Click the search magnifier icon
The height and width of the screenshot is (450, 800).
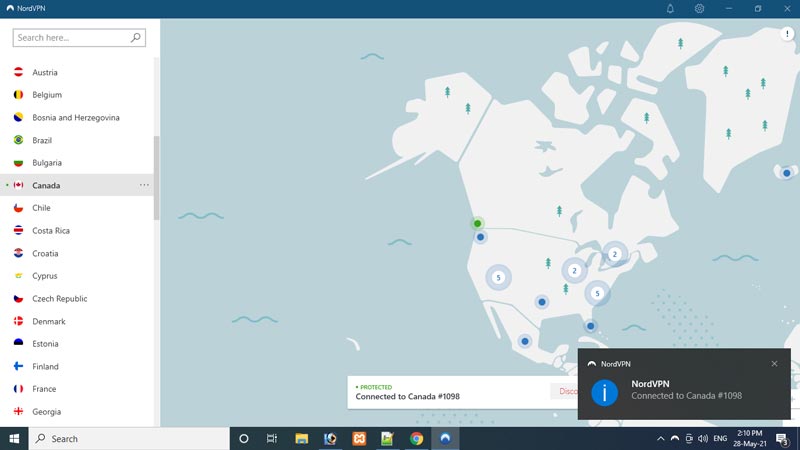[x=136, y=37]
